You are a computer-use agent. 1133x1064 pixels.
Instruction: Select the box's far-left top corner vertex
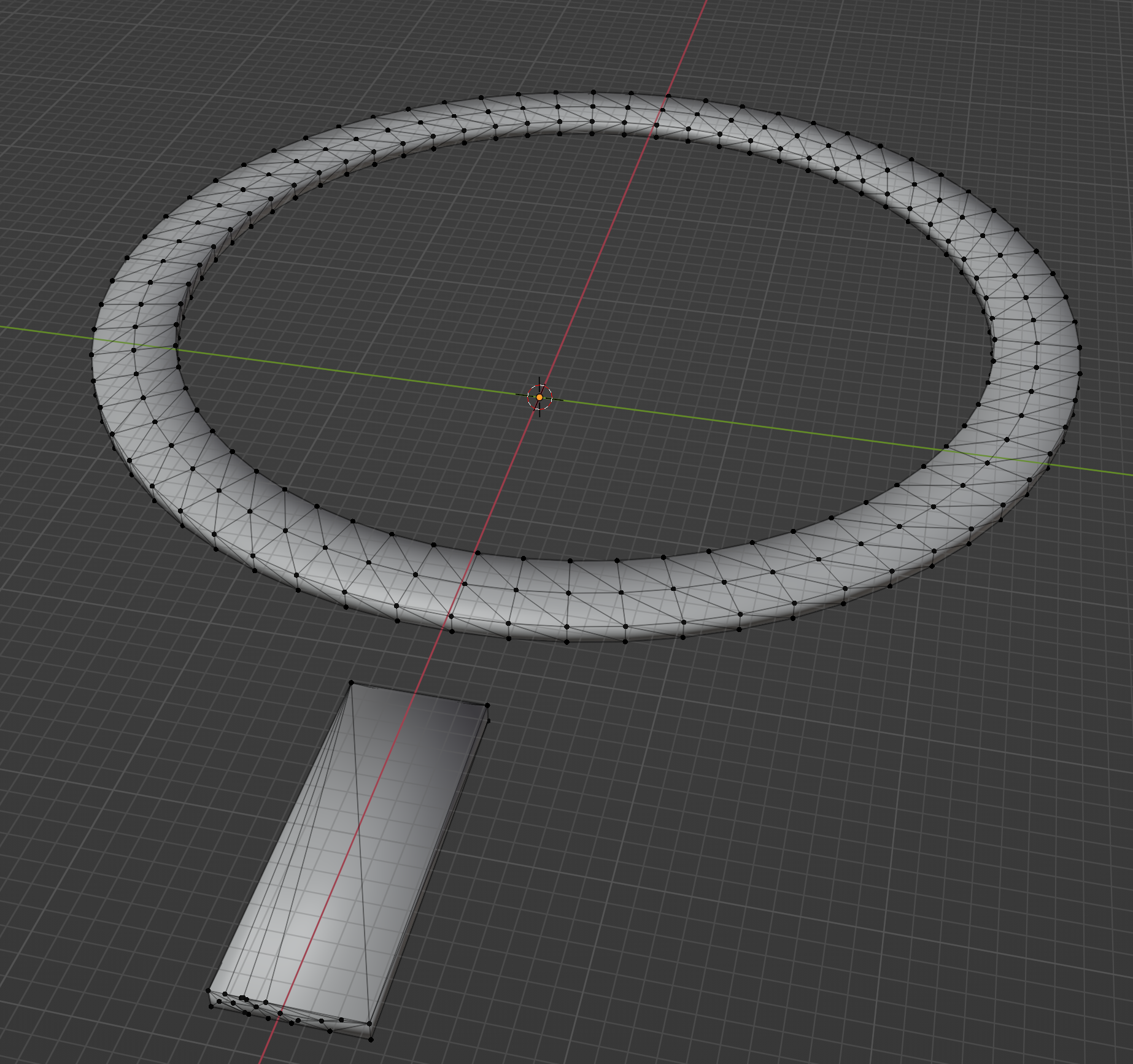tap(352, 682)
